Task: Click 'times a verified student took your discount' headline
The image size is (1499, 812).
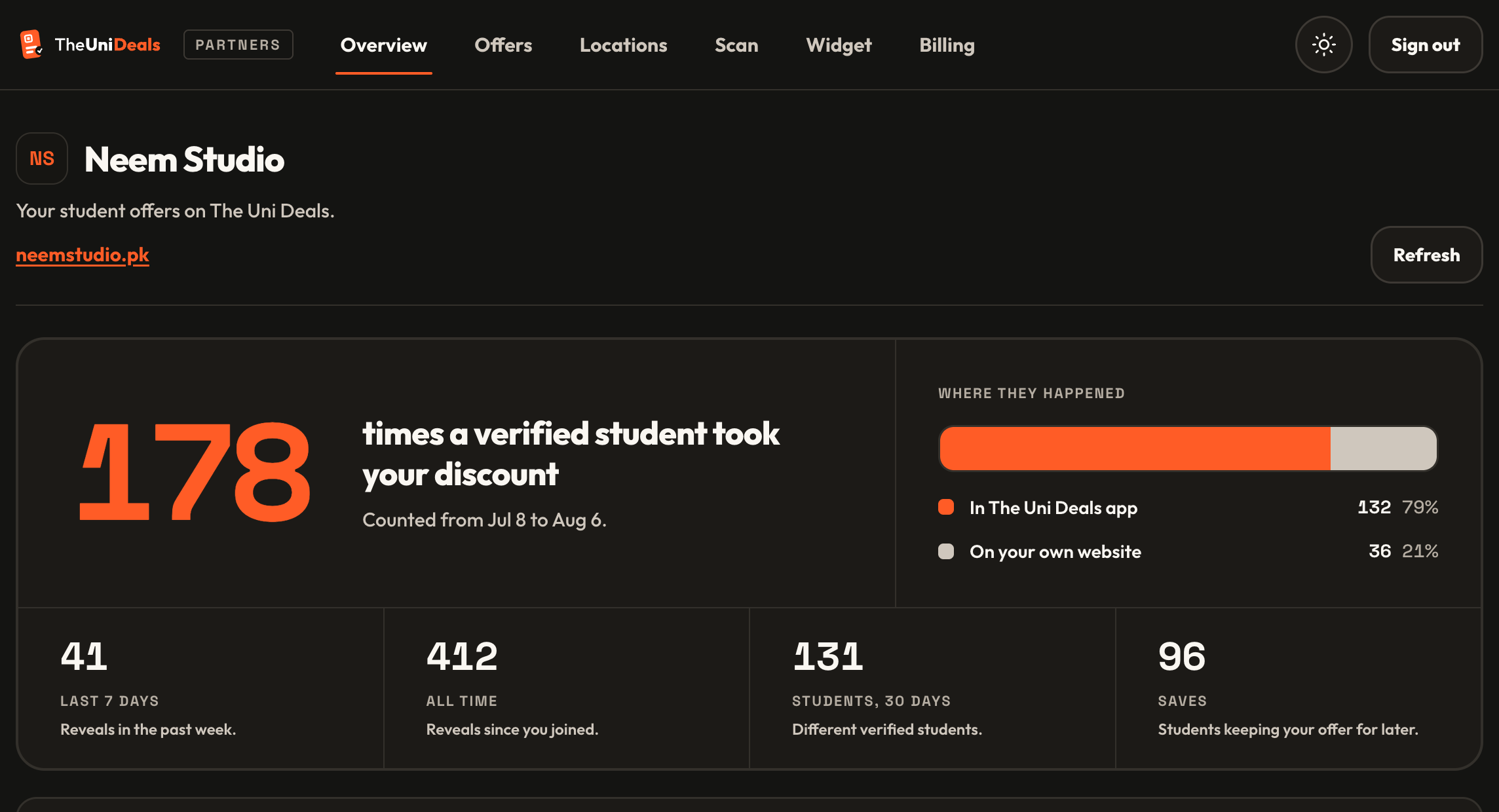Action: [571, 454]
